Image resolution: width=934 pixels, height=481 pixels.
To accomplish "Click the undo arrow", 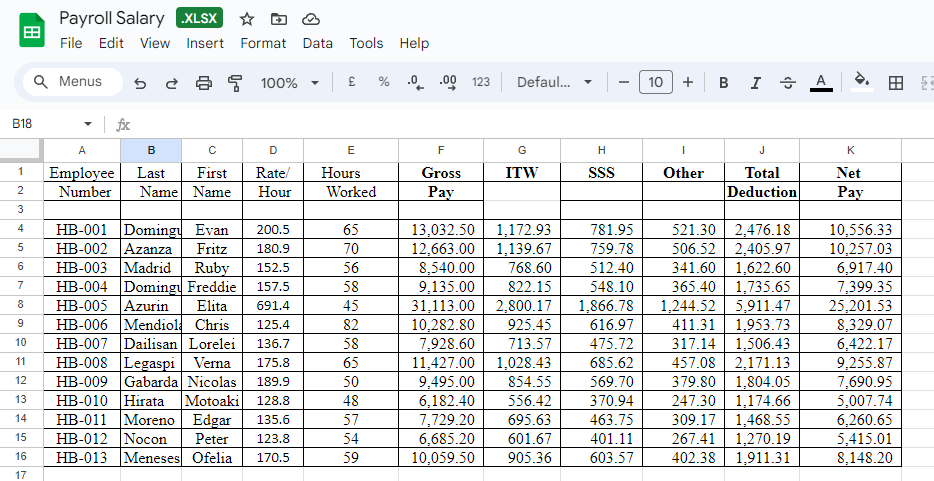I will 140,83.
